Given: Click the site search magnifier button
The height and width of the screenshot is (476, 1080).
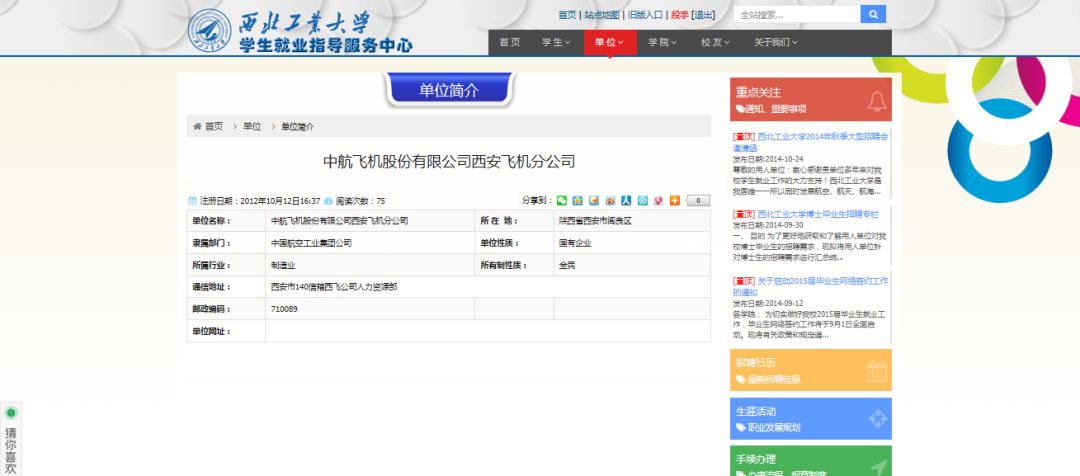Looking at the screenshot, I should (873, 14).
